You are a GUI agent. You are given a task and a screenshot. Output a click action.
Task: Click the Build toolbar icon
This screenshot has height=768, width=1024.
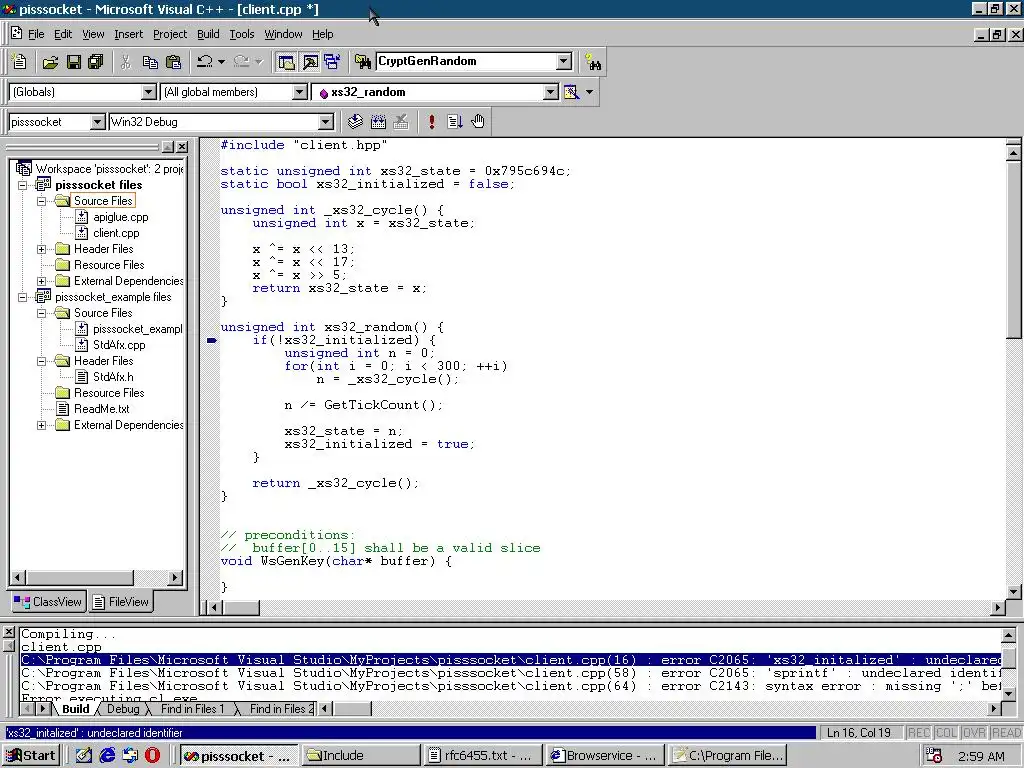pyautogui.click(x=378, y=121)
